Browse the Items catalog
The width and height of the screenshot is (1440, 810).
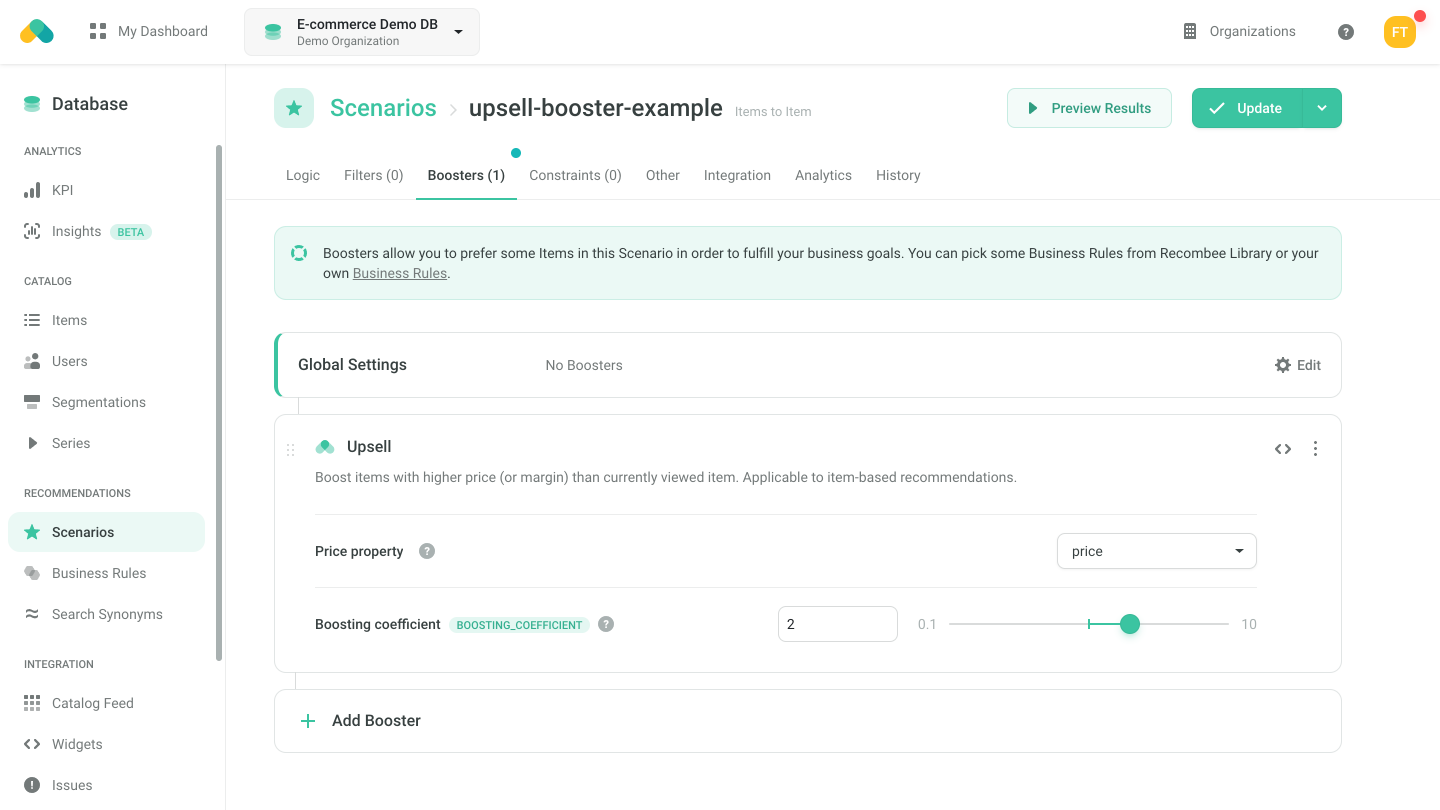pos(71,320)
